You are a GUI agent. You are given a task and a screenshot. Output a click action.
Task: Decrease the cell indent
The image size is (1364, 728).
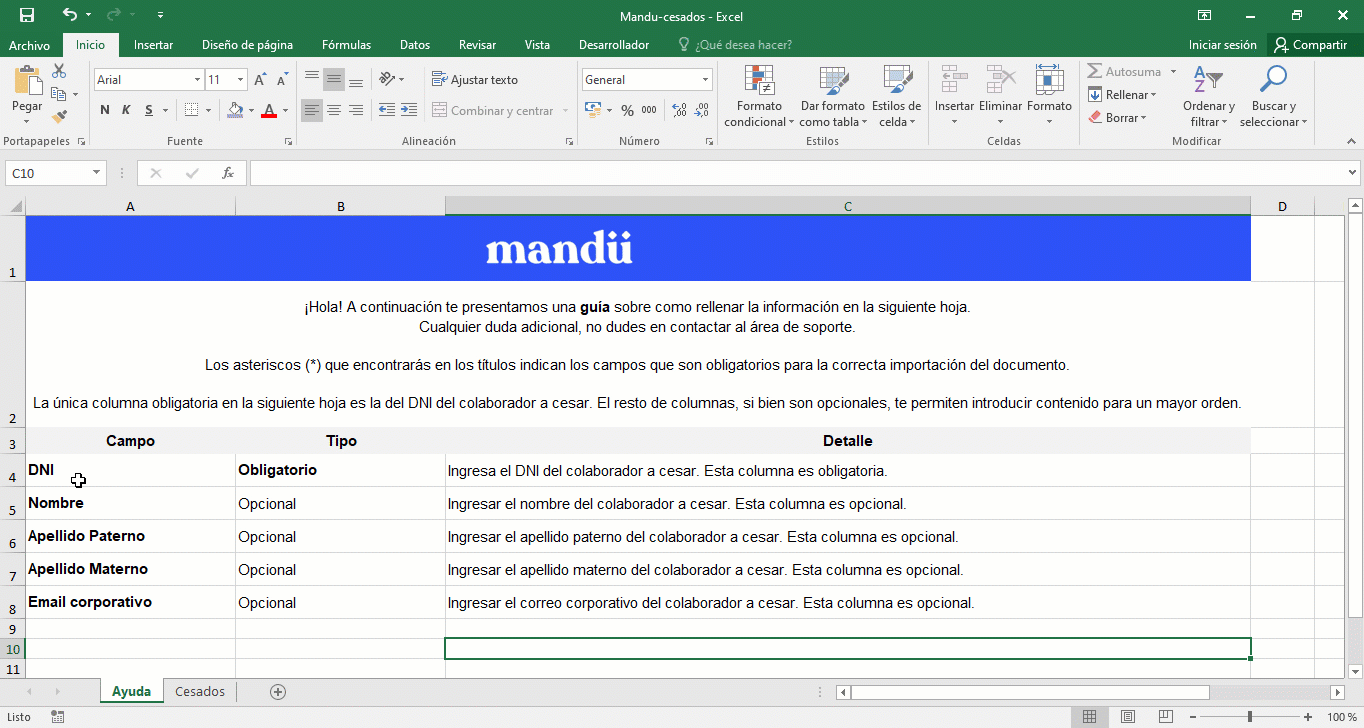click(387, 110)
